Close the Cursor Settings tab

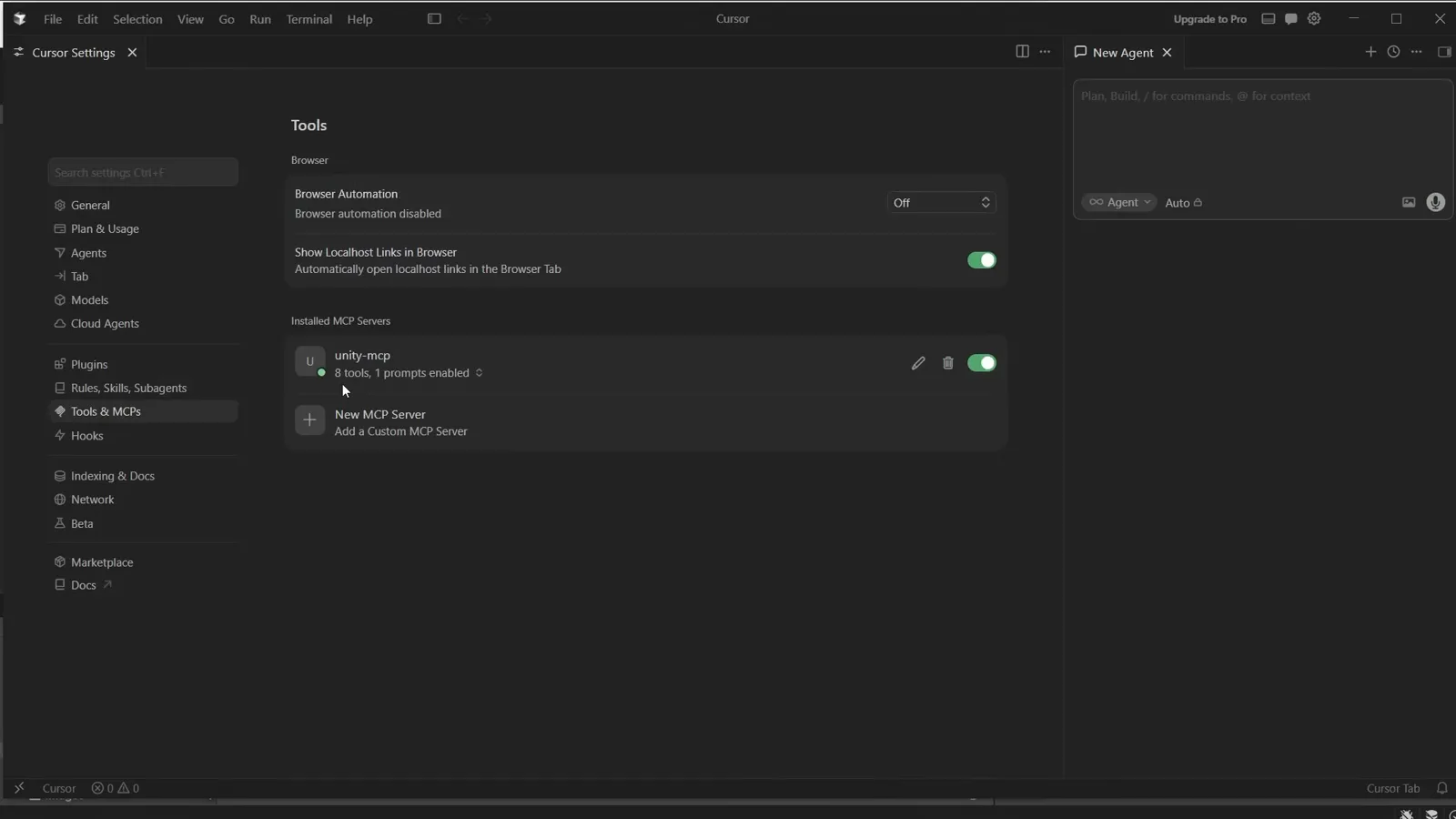coord(132,53)
